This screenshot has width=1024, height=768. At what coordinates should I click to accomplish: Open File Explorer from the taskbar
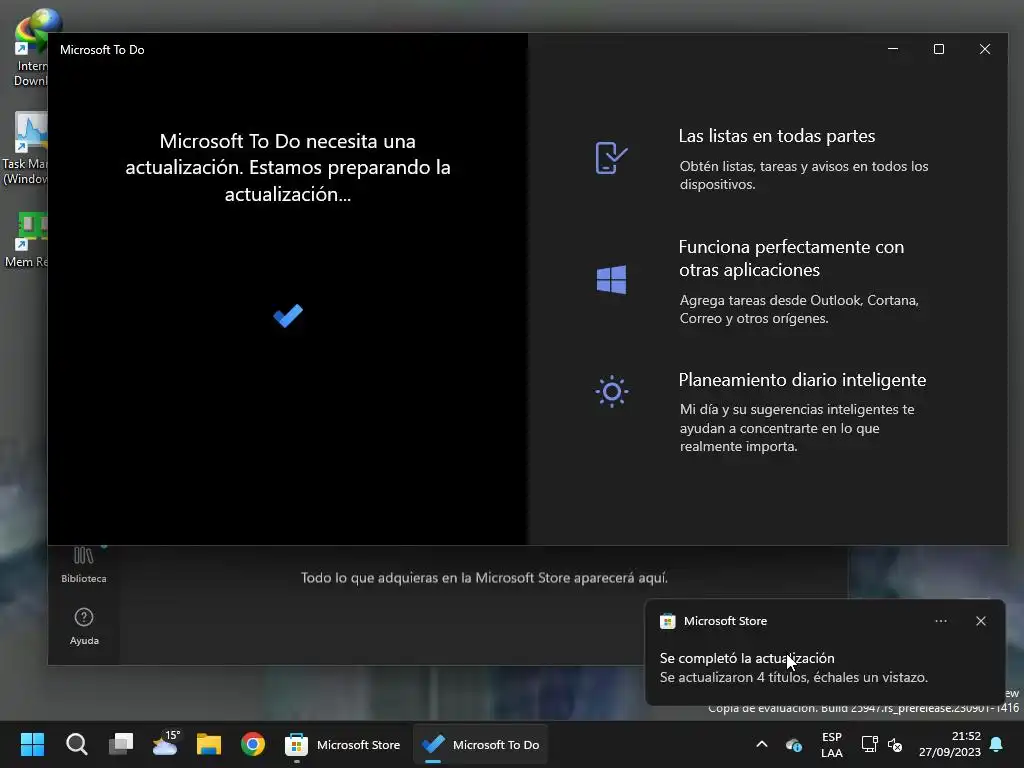209,744
